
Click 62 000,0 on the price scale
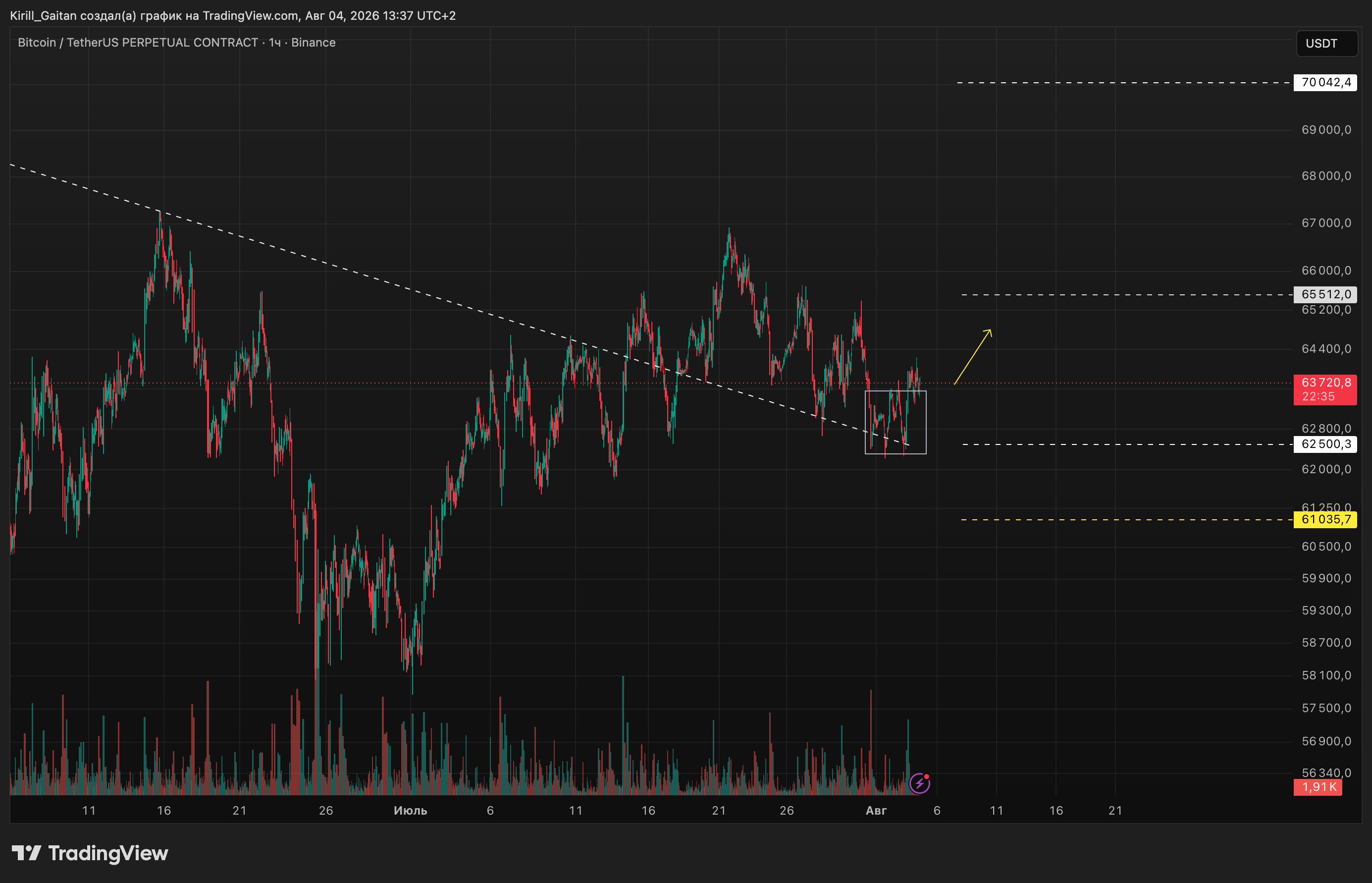(x=1326, y=470)
